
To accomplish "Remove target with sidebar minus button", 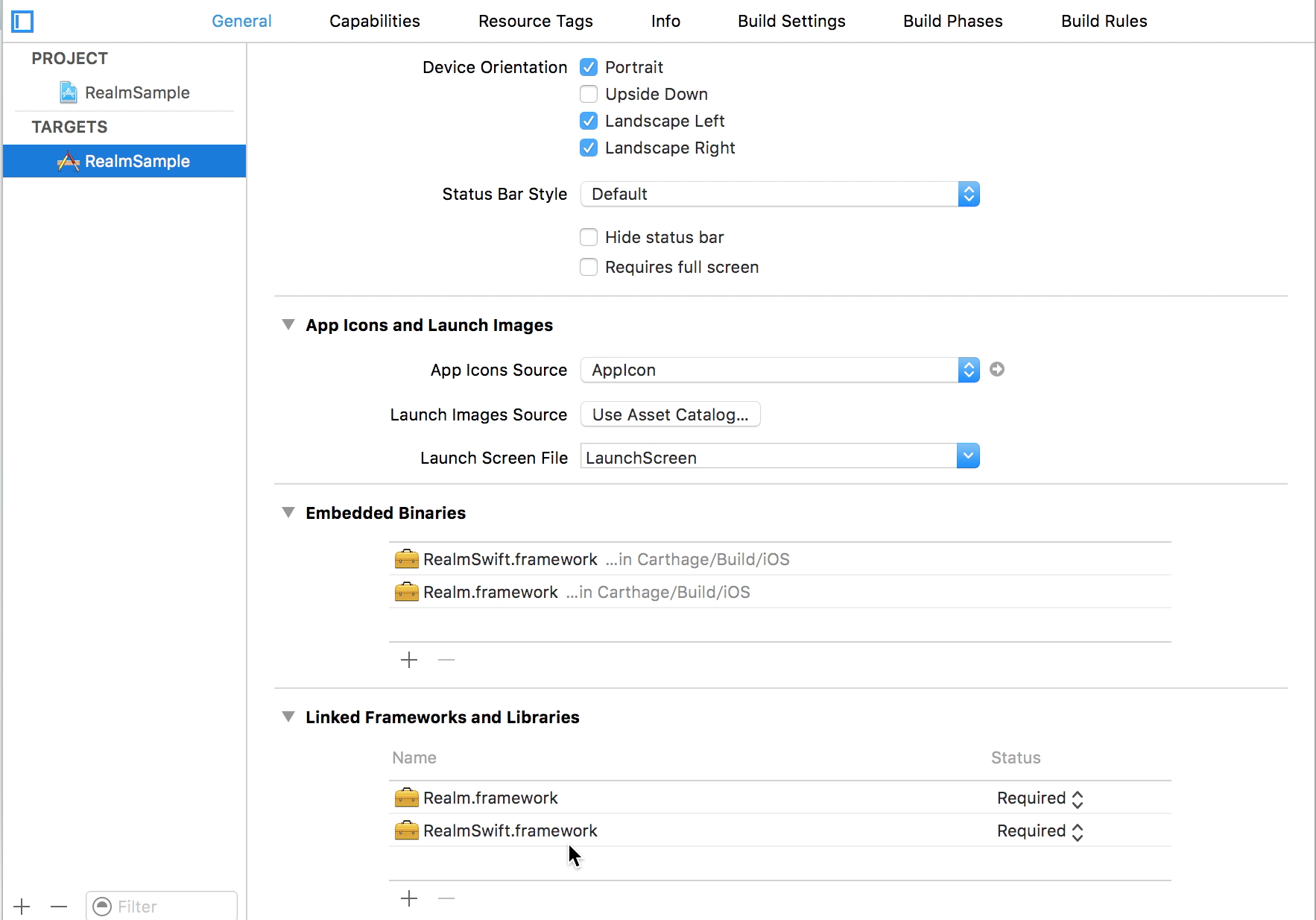I will pos(59,907).
